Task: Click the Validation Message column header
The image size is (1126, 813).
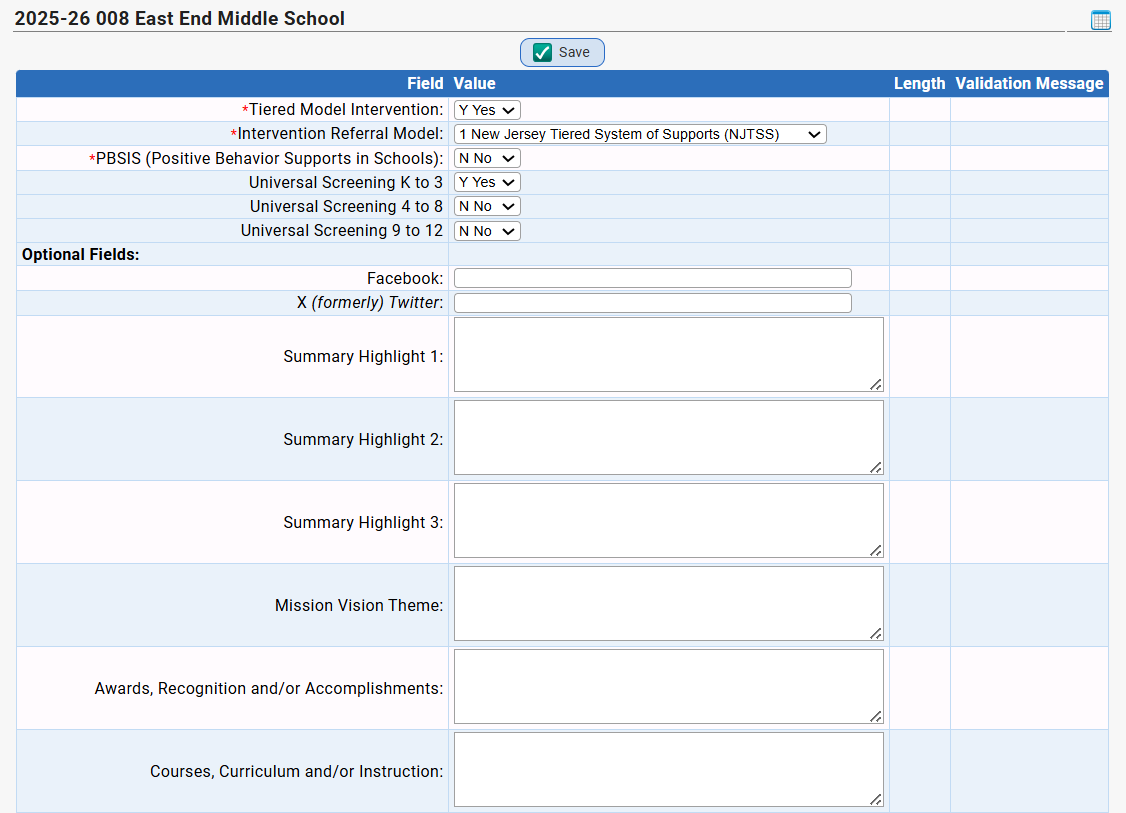Action: click(1029, 83)
